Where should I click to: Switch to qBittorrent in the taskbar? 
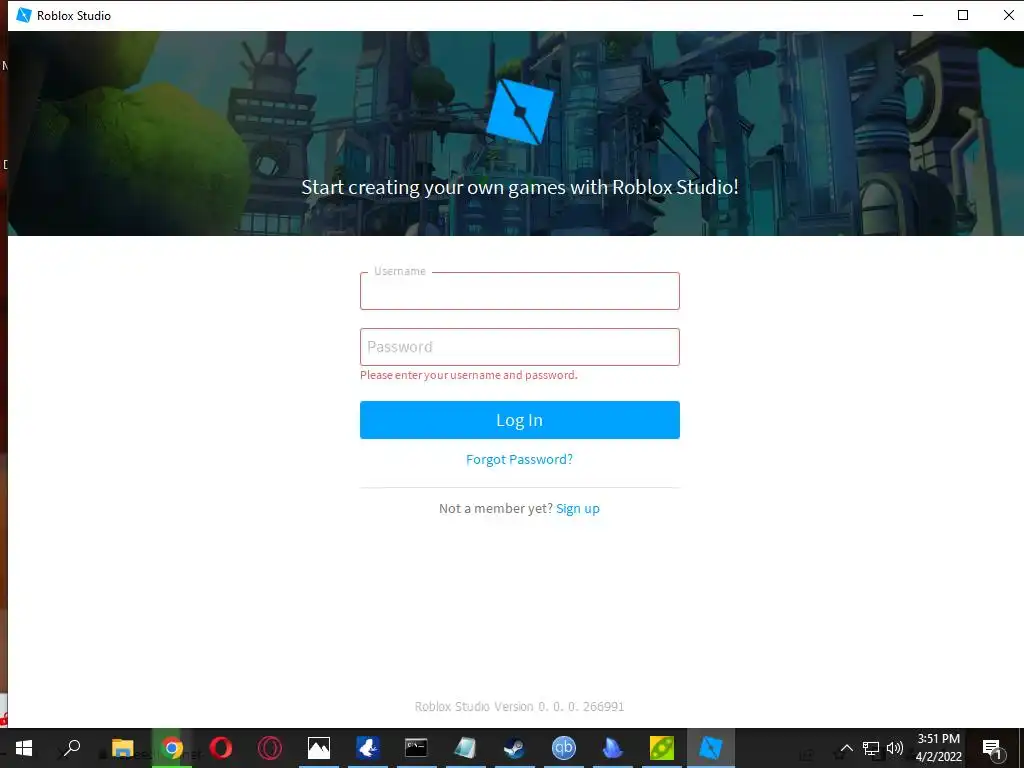[564, 748]
